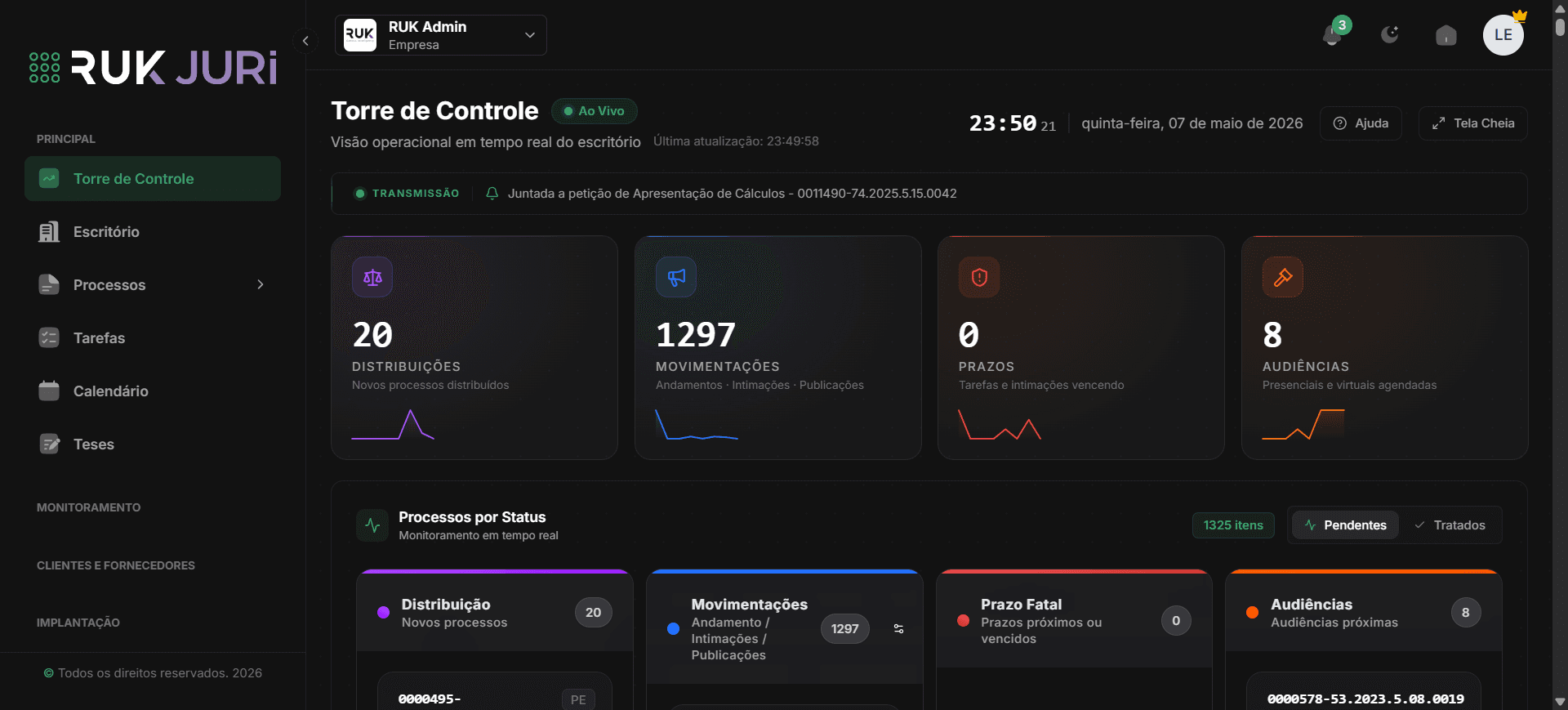Open the RUK Admin company dropdown
Screen dimensions: 1568x710
(x=441, y=35)
